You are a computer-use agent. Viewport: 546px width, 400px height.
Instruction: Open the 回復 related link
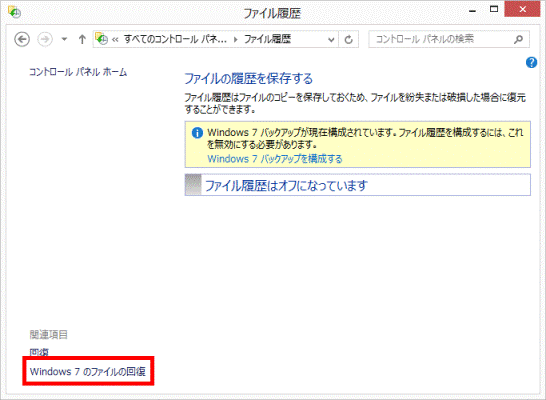(39, 352)
